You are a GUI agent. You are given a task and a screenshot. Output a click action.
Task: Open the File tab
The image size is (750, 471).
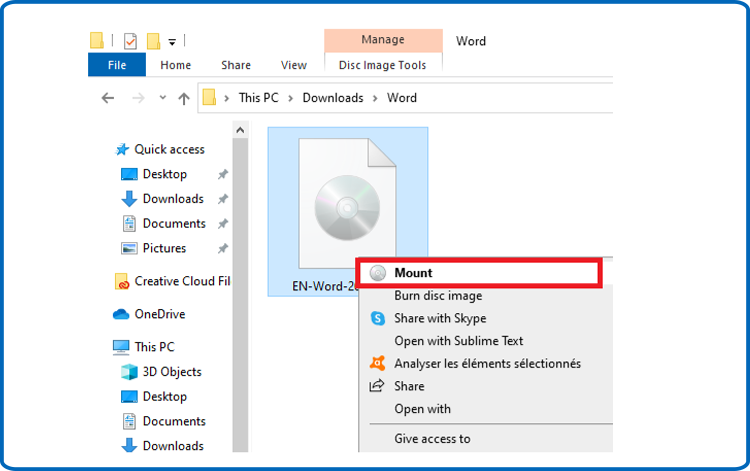click(x=117, y=65)
